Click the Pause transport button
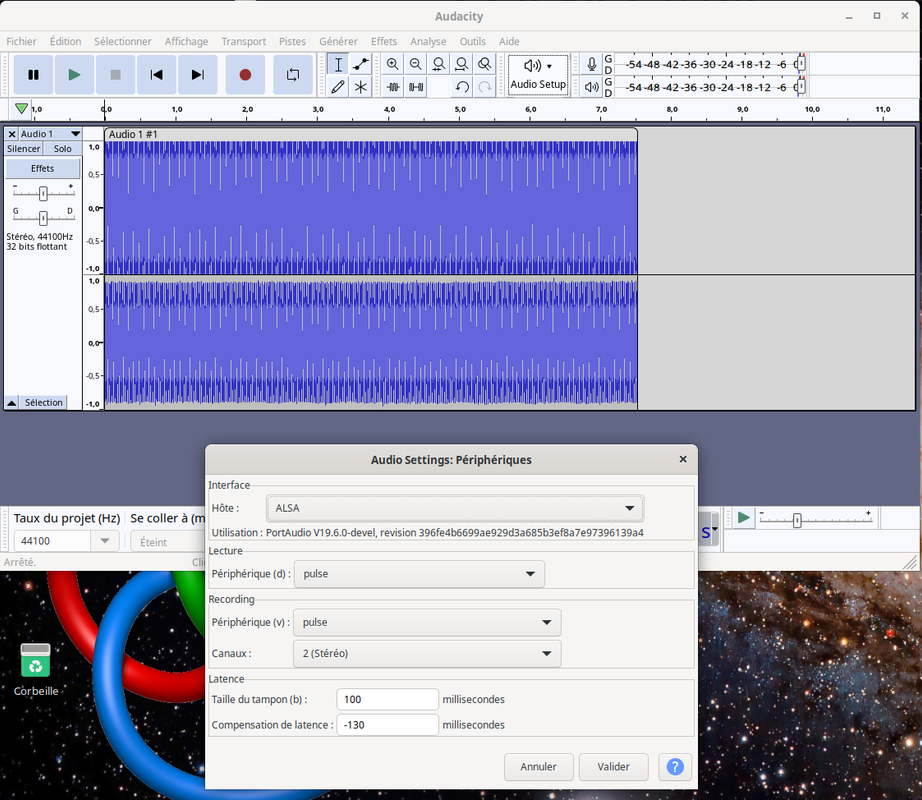Viewport: 922px width, 800px height. pos(34,75)
